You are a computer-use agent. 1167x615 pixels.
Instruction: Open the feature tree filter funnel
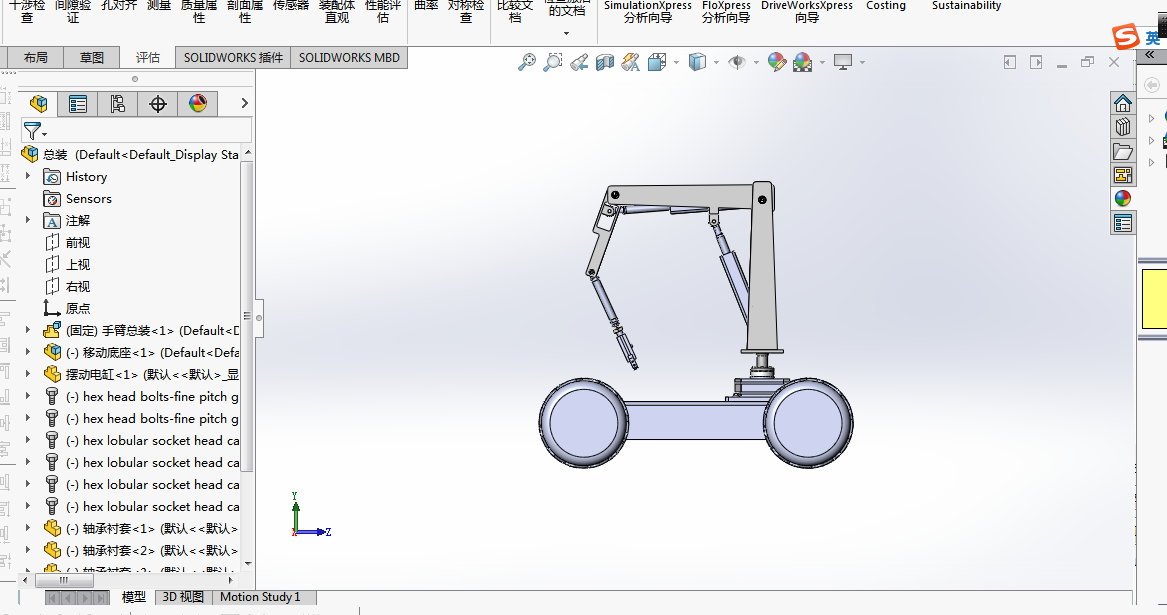(34, 131)
